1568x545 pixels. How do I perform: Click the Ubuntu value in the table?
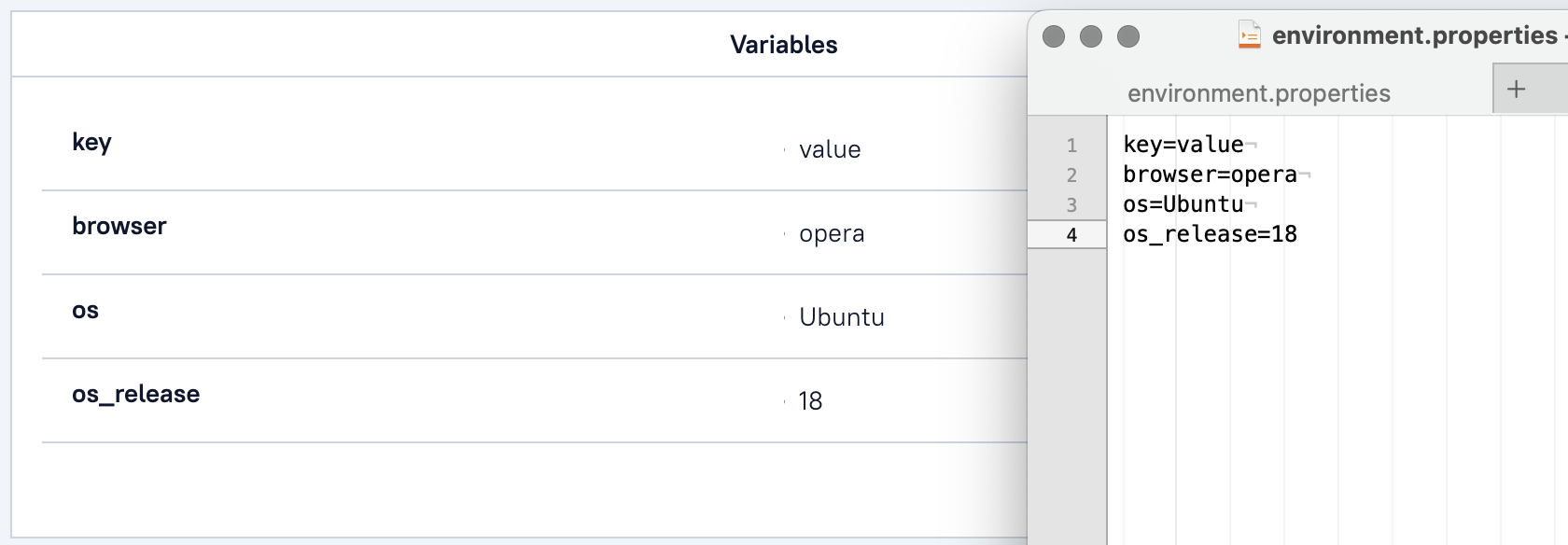coord(842,316)
